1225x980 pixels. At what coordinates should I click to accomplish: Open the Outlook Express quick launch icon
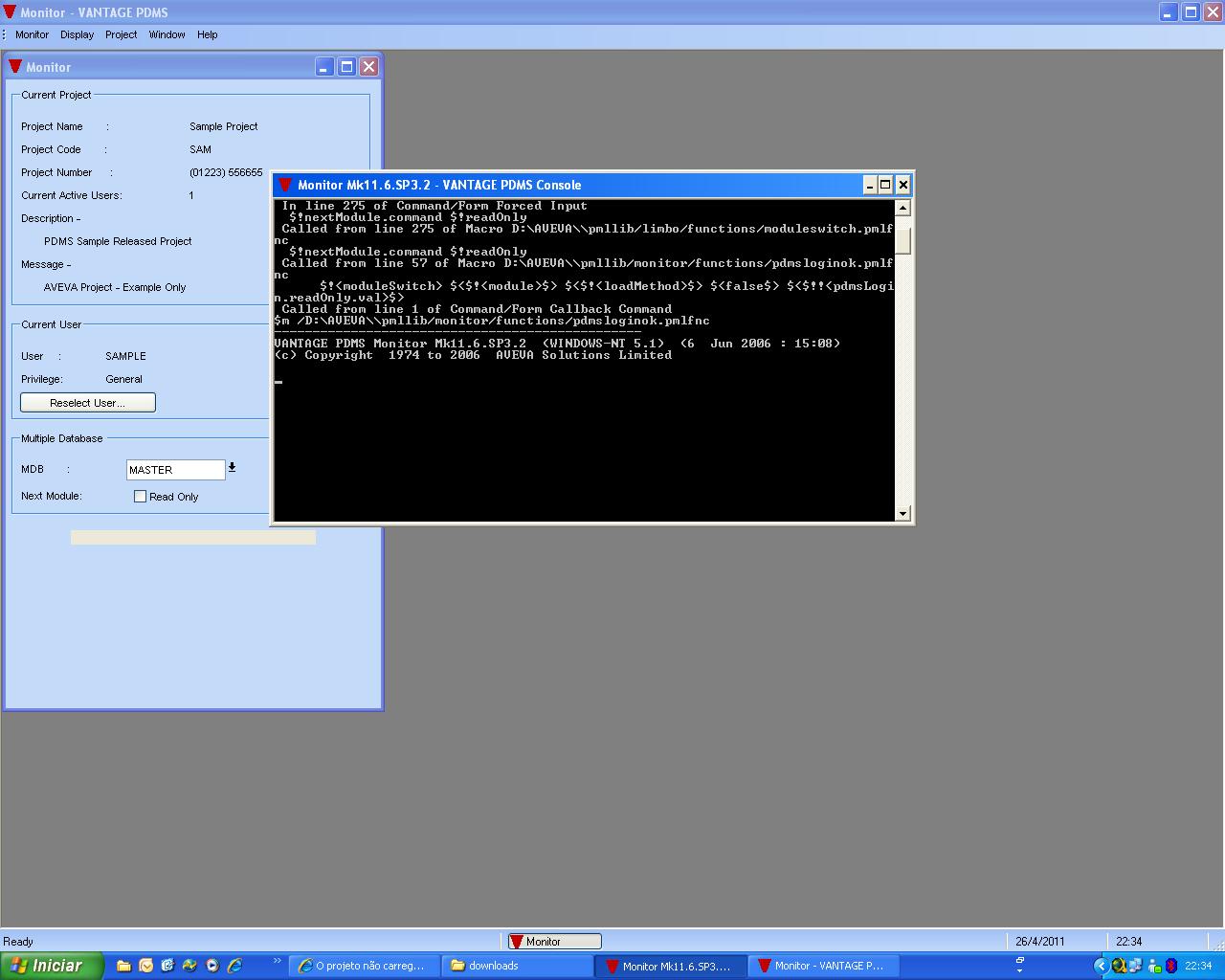(x=167, y=966)
